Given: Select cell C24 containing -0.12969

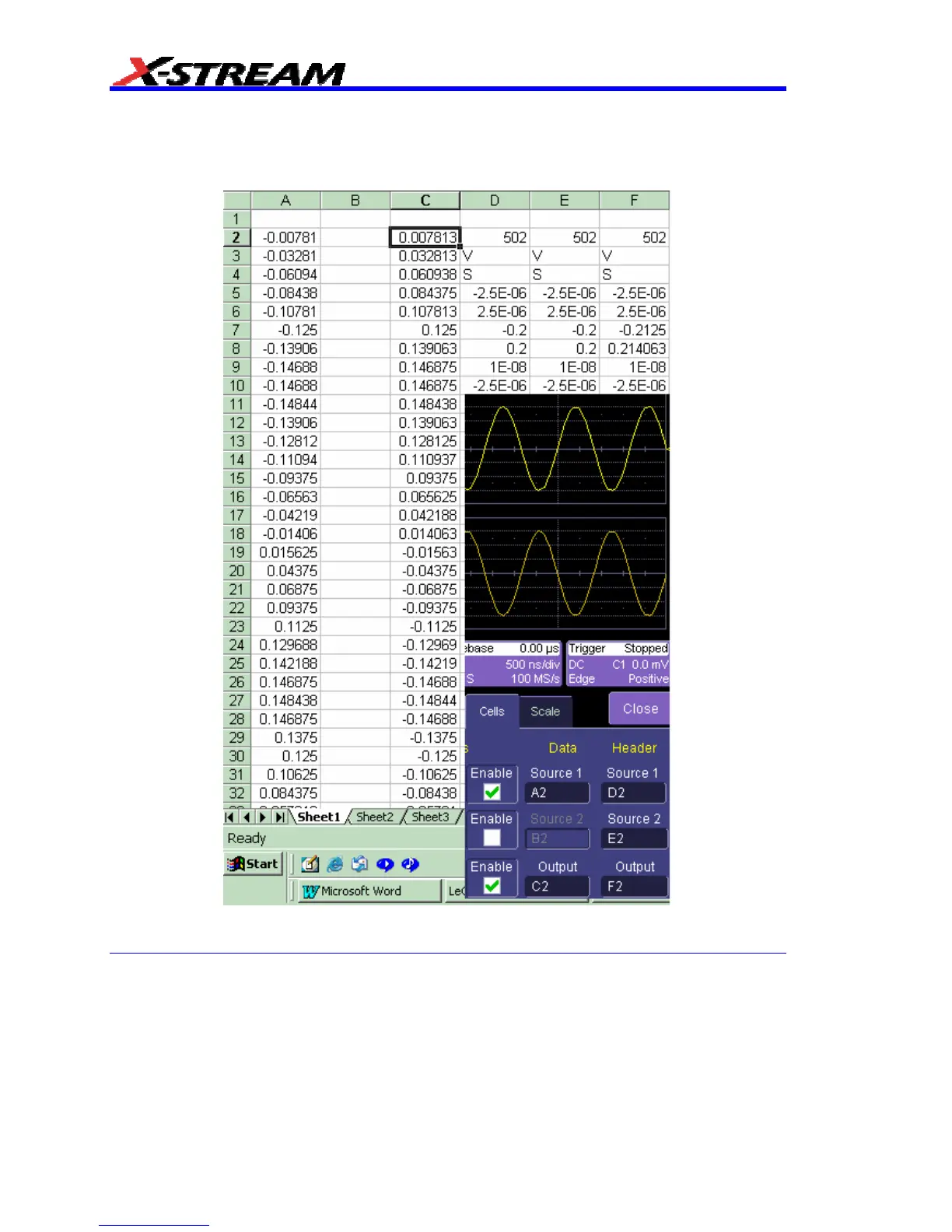Looking at the screenshot, I should pos(425,645).
